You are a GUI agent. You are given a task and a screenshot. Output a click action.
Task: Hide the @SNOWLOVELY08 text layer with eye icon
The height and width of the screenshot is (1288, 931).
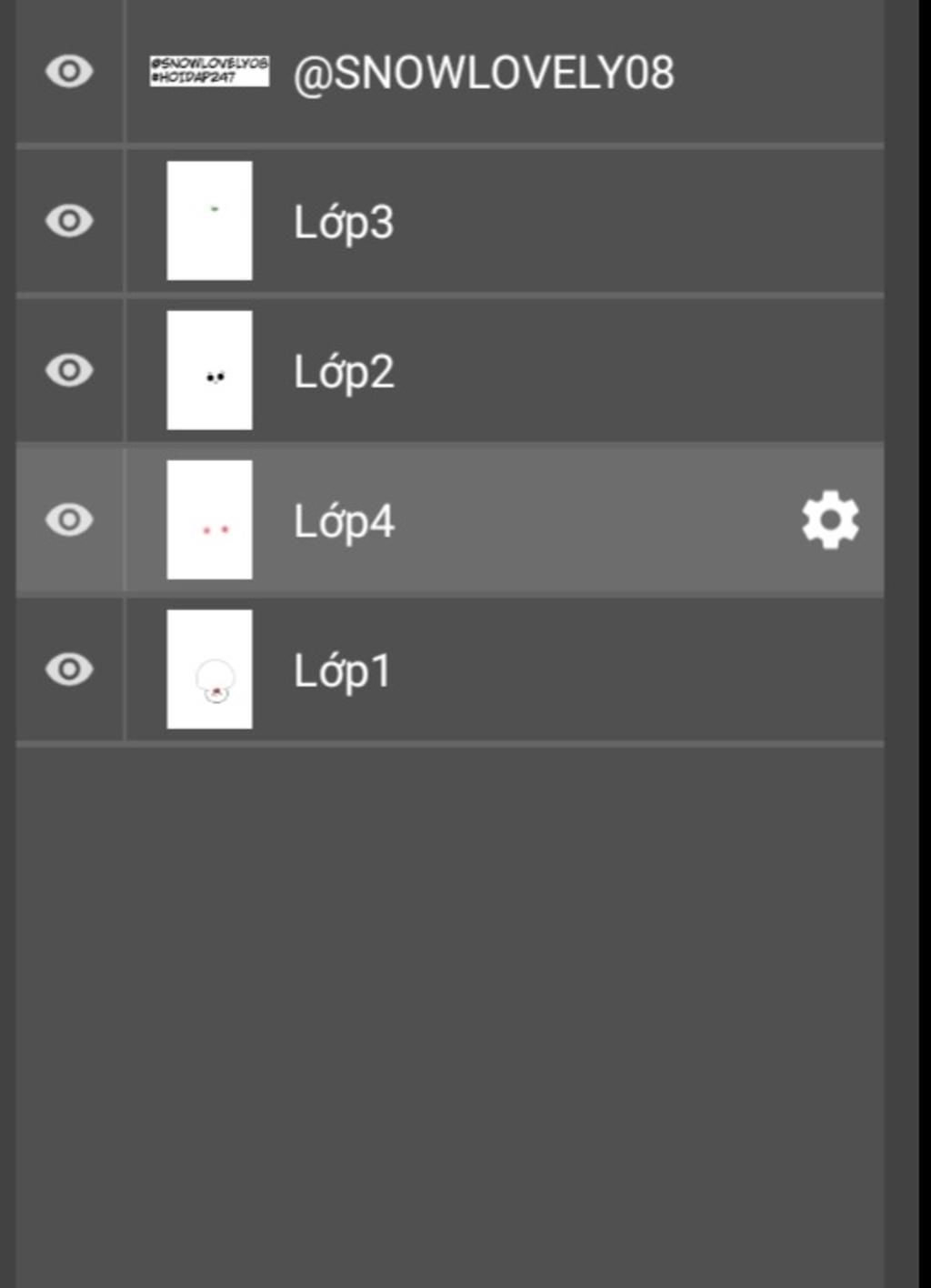pos(69,71)
